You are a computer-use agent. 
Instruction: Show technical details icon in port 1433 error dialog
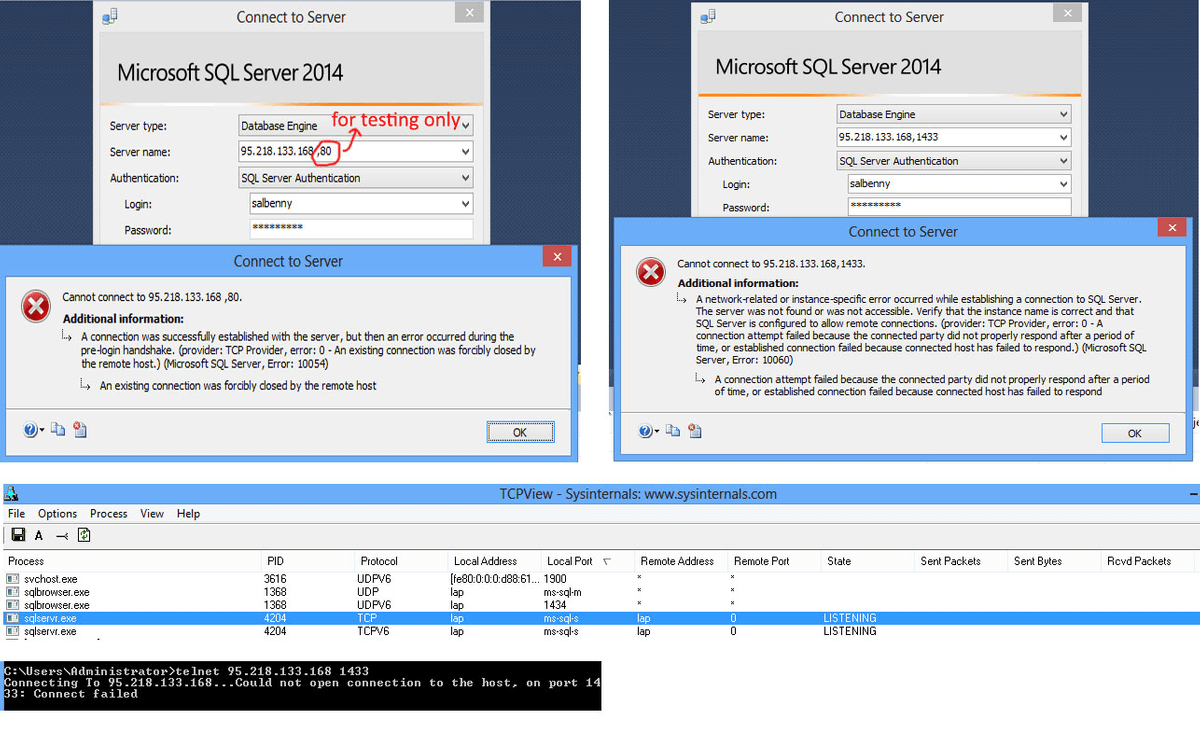(695, 431)
